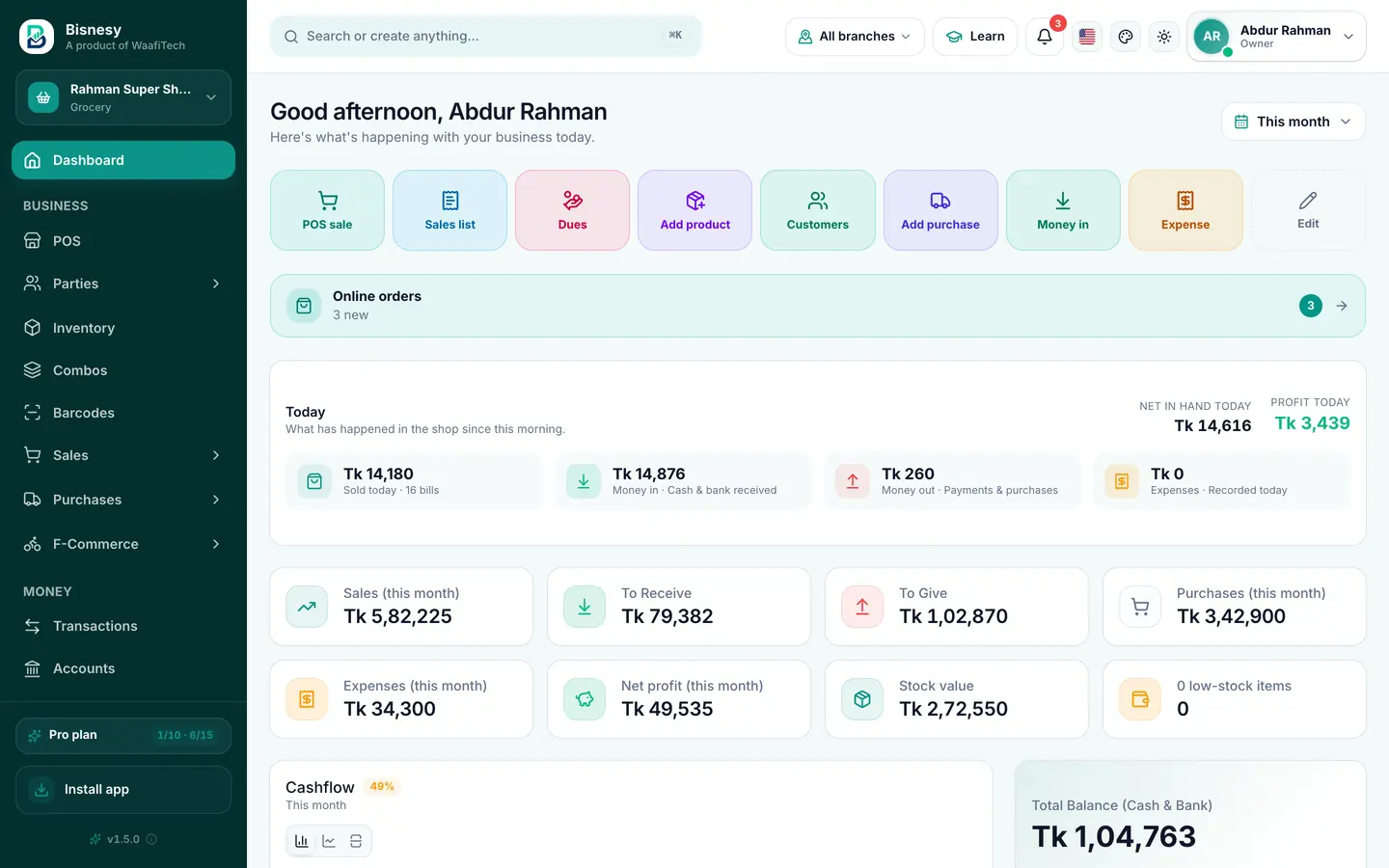Switch Cashflow to table list view

(356, 841)
